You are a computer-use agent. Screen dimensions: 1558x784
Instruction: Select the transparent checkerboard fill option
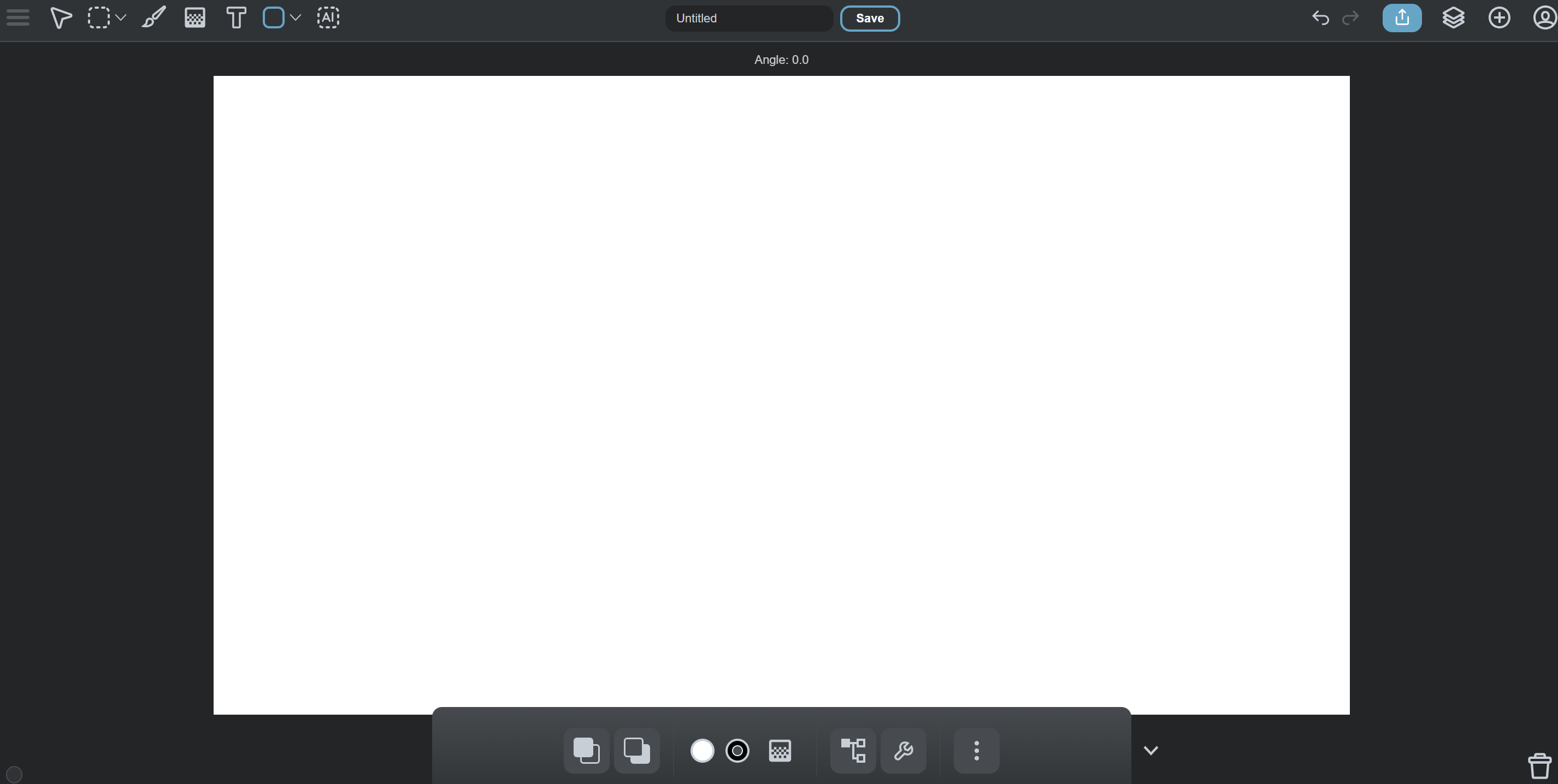click(780, 750)
